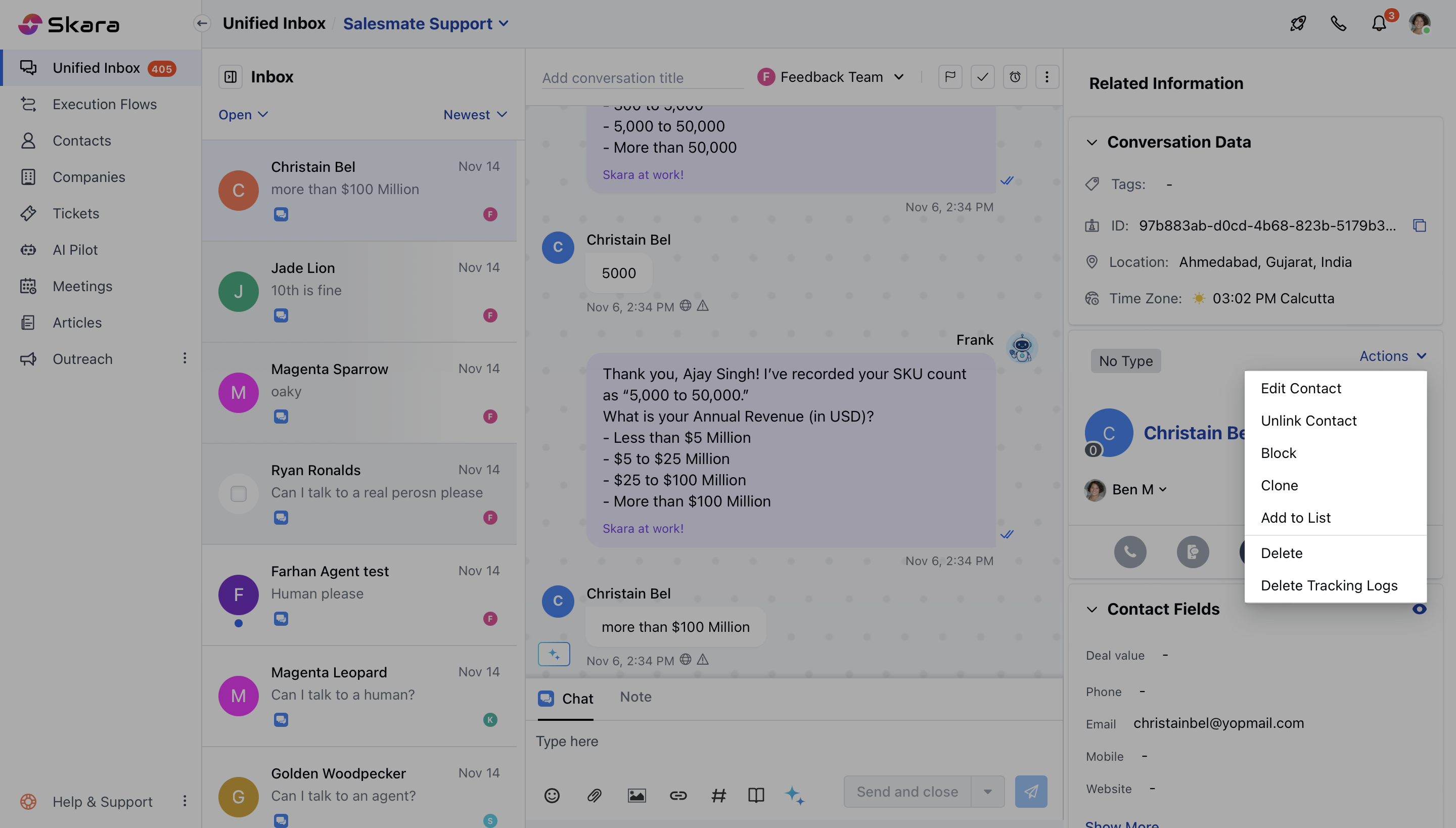Select Delete Tracking Logs from the Actions menu
The height and width of the screenshot is (828, 1456).
coord(1329,585)
